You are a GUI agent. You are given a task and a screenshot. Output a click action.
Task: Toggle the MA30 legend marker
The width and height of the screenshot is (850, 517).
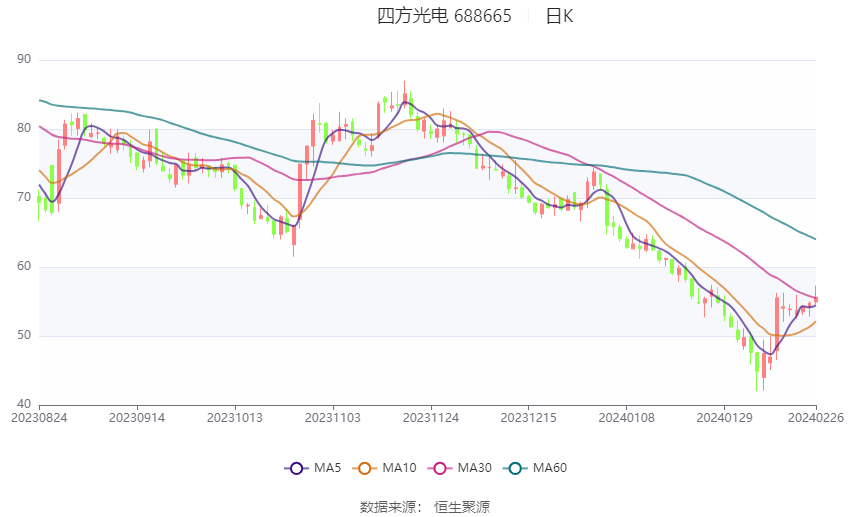440,468
